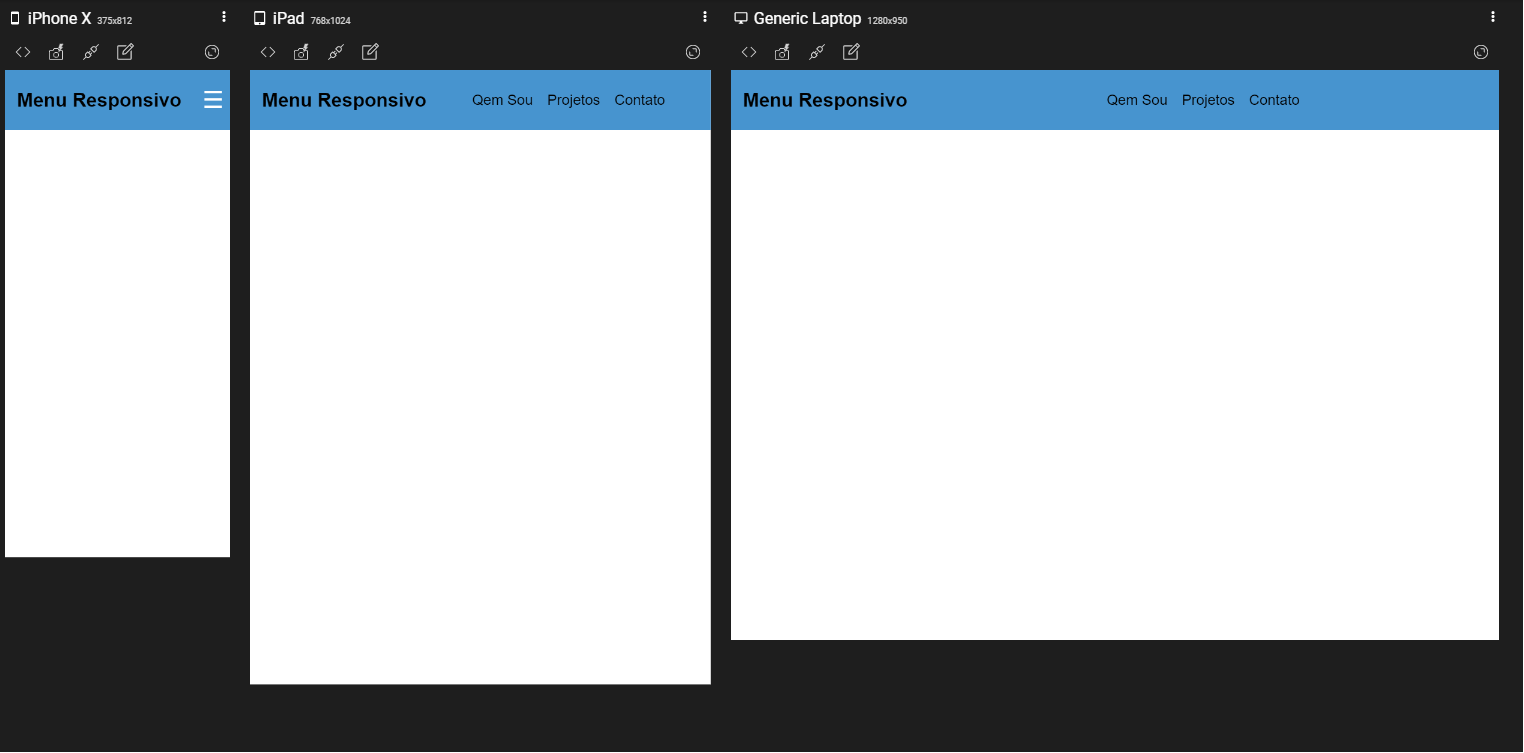Click the plug icon on Generic Laptop toolbar
This screenshot has height=753, width=1524.
817,52
